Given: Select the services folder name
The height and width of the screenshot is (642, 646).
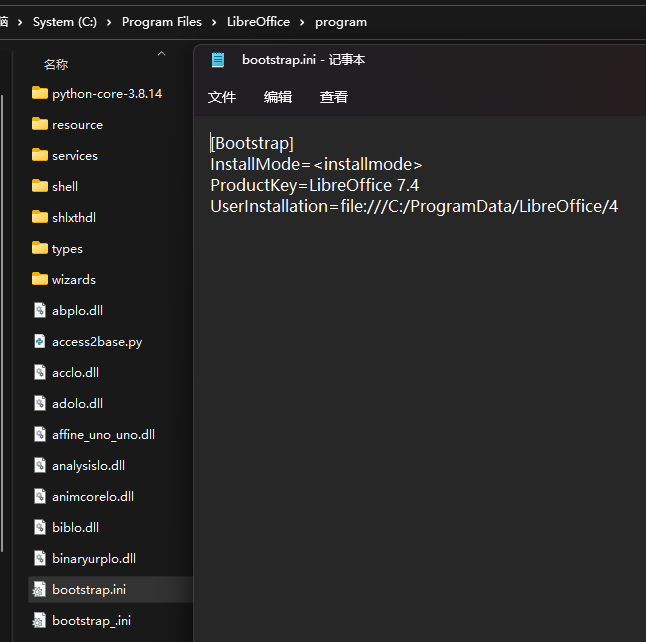Looking at the screenshot, I should [x=75, y=156].
